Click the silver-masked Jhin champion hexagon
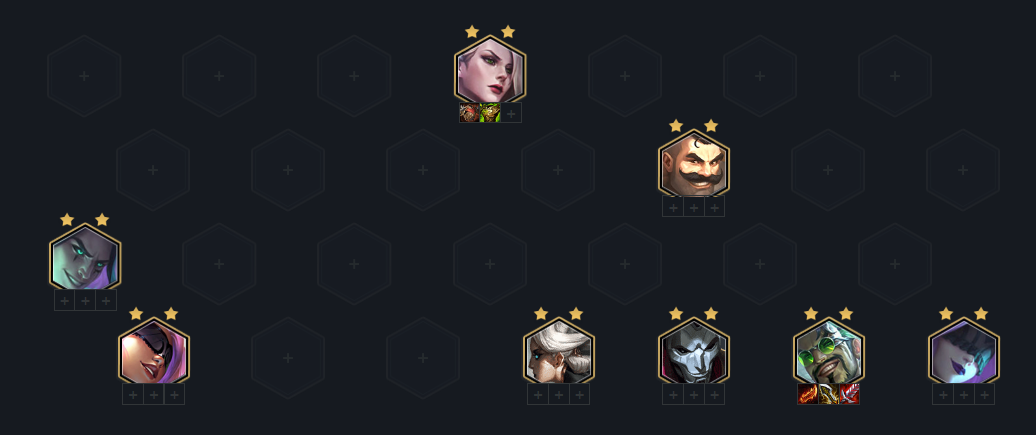This screenshot has width=1036, height=435. [694, 352]
